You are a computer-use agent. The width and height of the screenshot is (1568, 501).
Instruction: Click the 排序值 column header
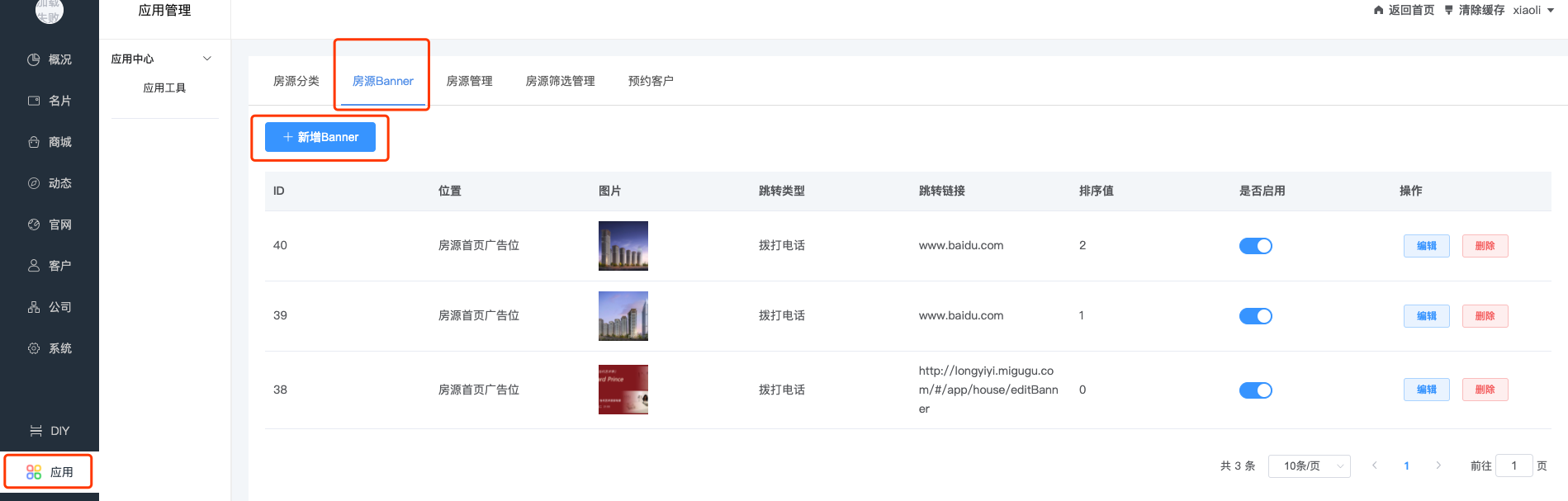(1097, 191)
